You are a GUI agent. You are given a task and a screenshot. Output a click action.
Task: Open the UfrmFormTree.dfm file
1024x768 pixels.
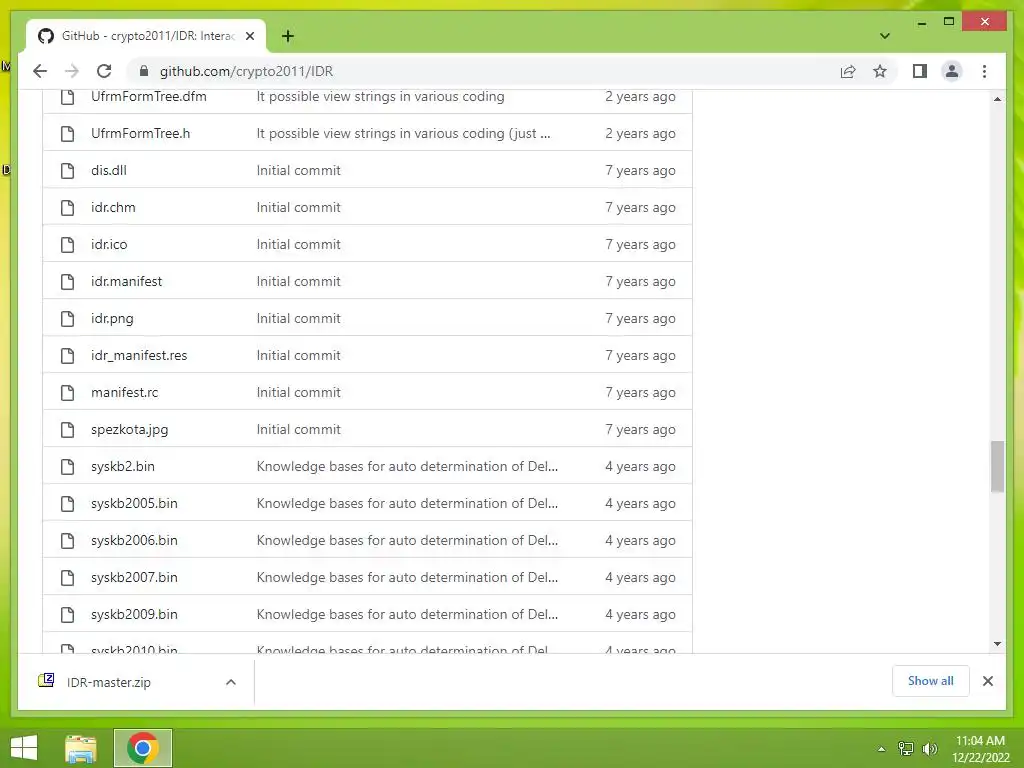pos(149,97)
